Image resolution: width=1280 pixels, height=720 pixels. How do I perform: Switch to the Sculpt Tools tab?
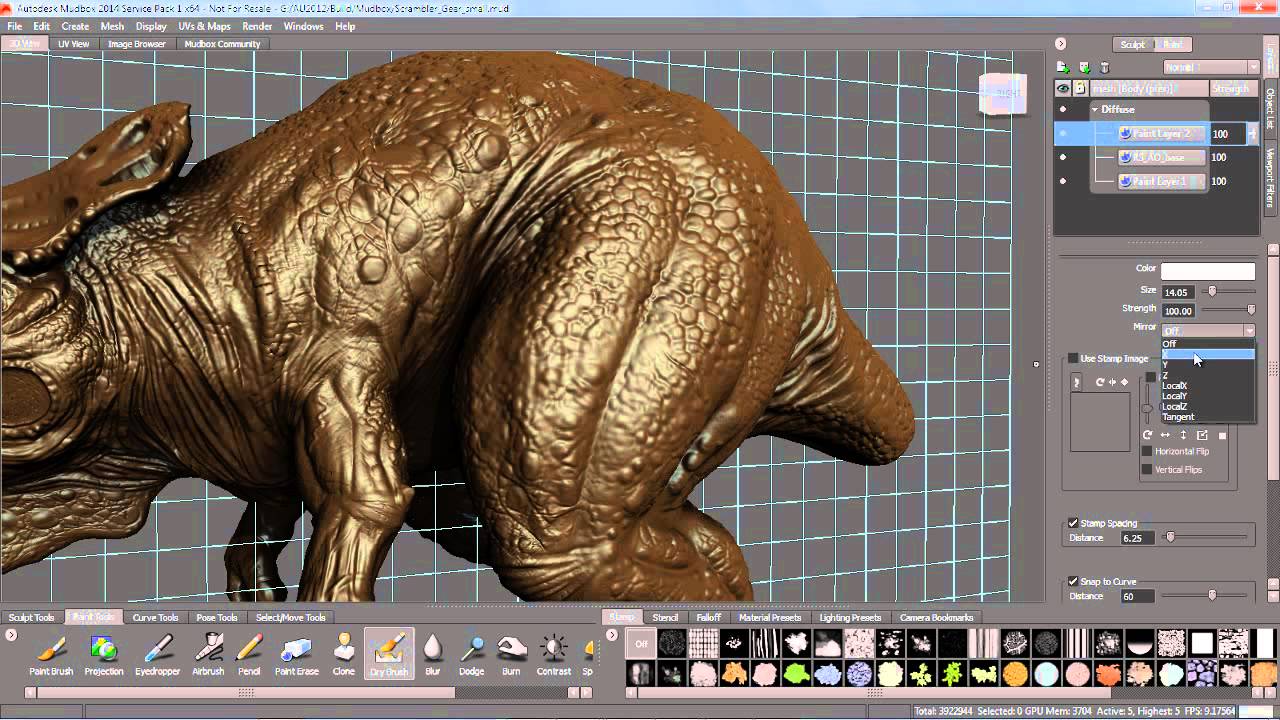click(x=32, y=617)
